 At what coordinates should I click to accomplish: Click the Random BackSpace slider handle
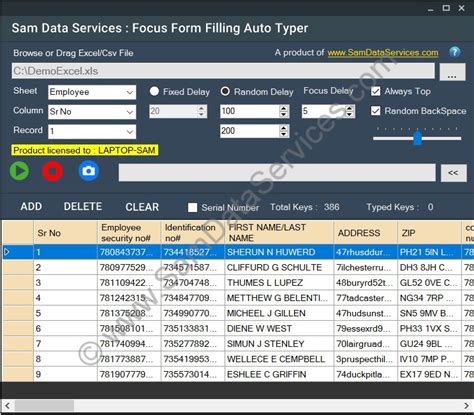417,138
